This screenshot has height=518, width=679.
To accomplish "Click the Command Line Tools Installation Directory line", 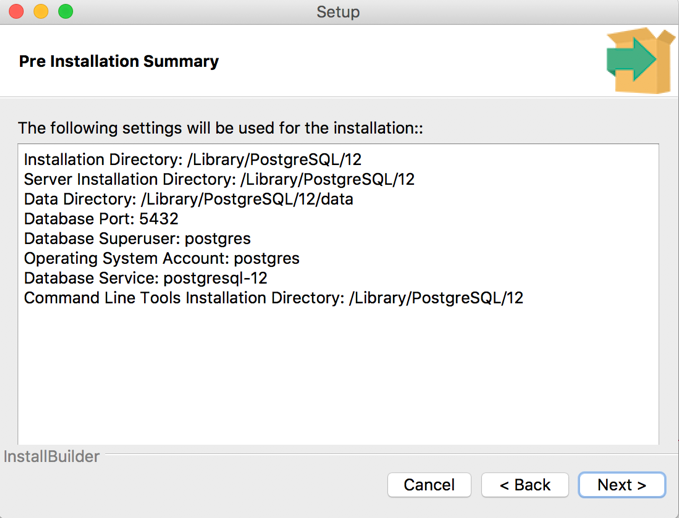I will coord(273,298).
